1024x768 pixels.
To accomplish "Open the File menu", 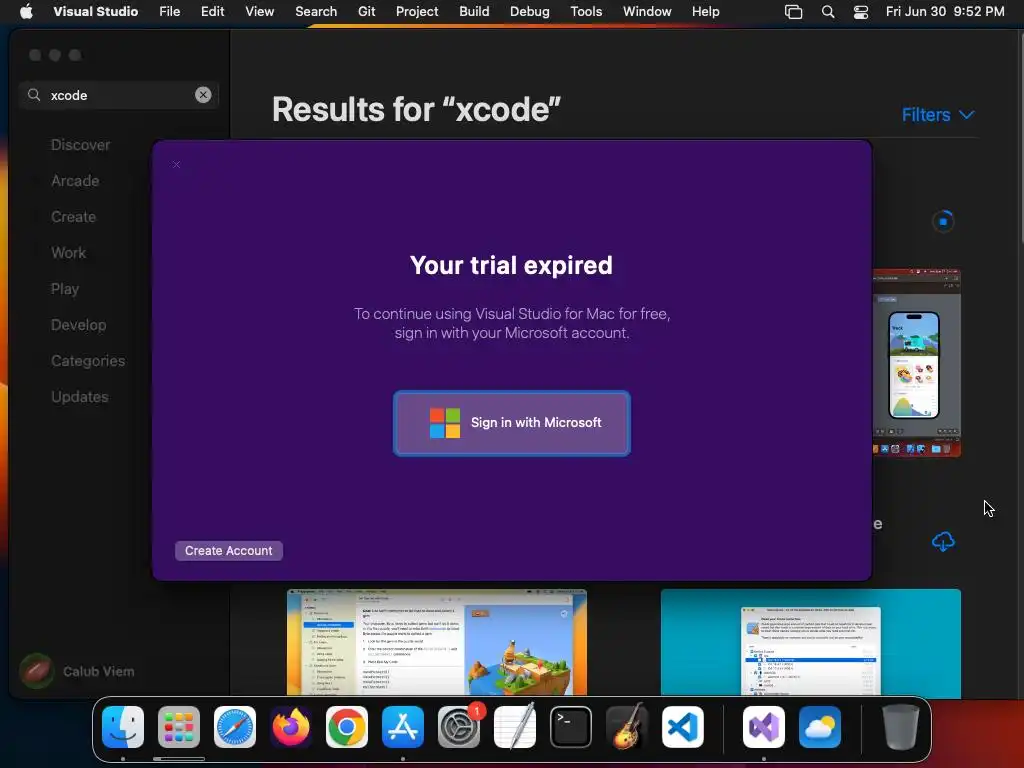I will coord(170,11).
